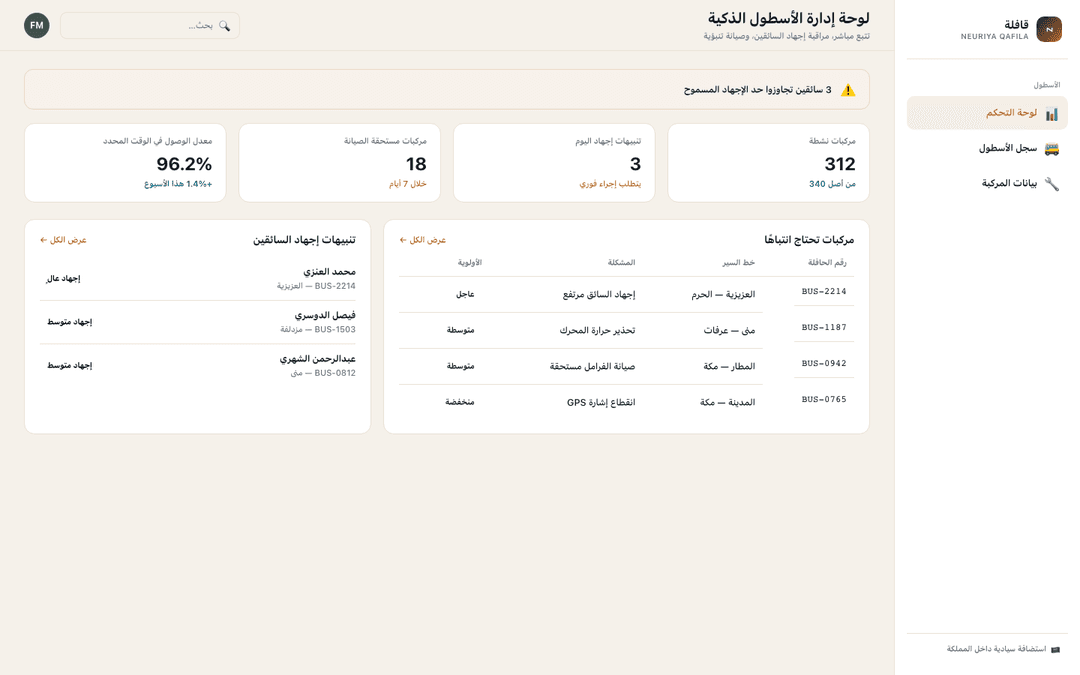The width and height of the screenshot is (1080, 675).
Task: Click the يتطلب إجراء فوري subtext
Action: coord(610,184)
